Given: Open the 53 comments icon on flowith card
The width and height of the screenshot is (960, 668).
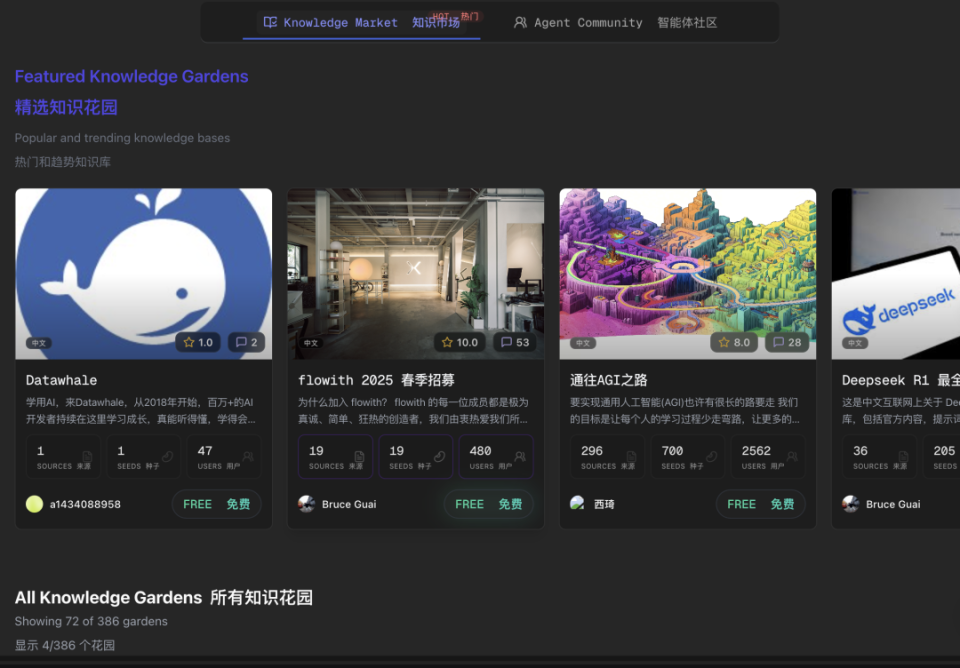Looking at the screenshot, I should point(504,341).
